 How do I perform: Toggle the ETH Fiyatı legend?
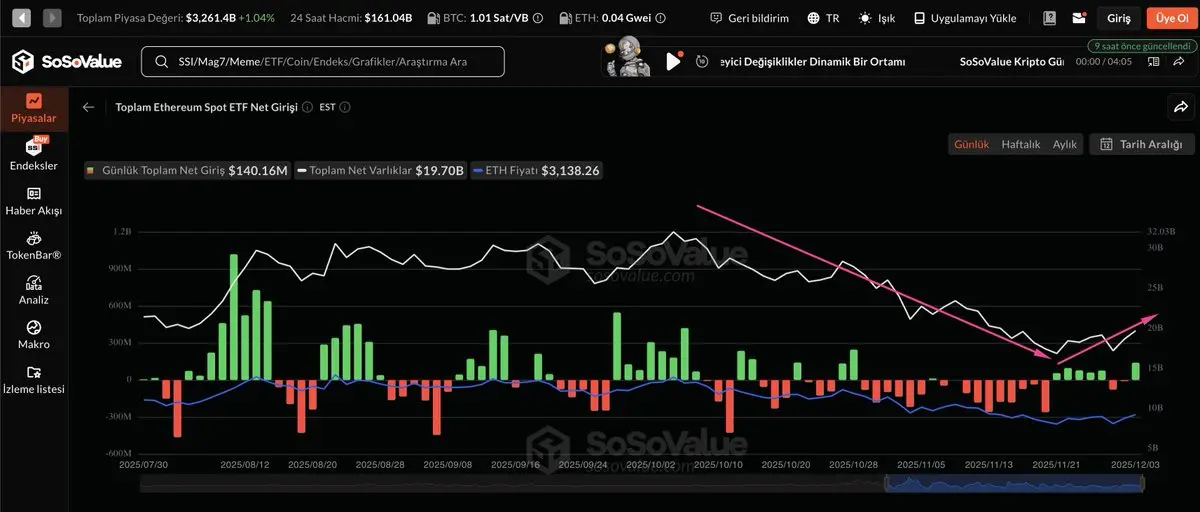[537, 171]
